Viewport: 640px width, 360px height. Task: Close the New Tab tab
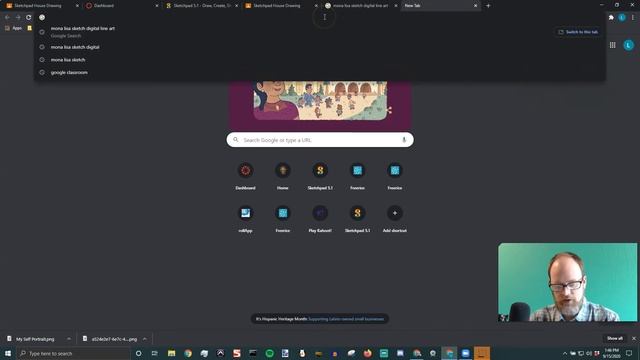[x=475, y=6]
